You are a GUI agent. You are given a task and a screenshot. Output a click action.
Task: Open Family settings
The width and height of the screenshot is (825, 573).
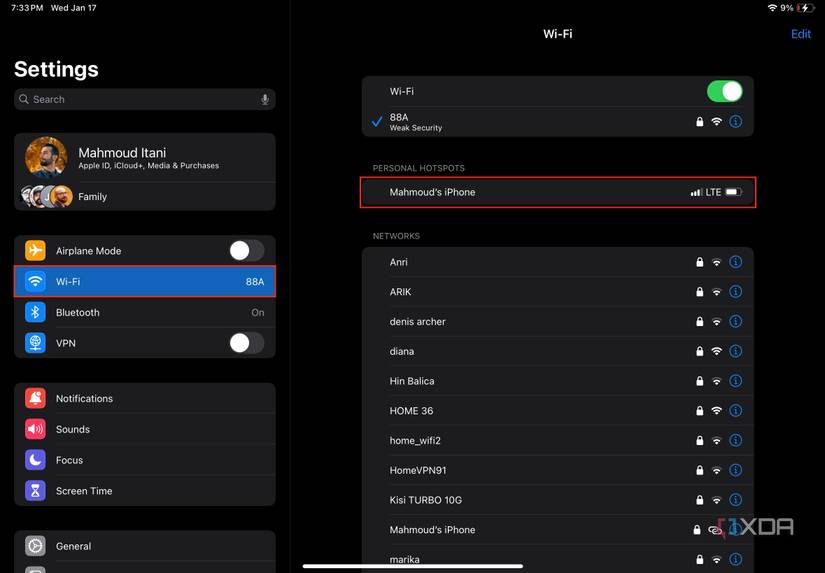tap(145, 196)
